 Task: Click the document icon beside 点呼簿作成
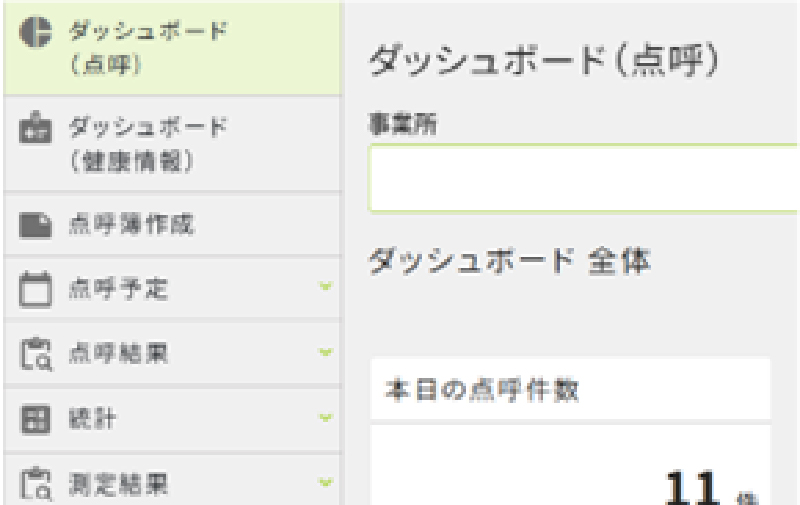35,225
